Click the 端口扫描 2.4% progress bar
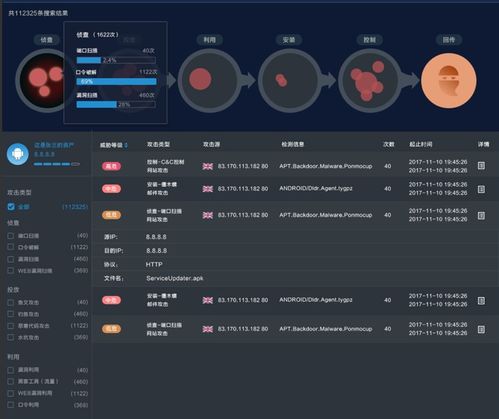This screenshot has height=419, width=499. pos(116,60)
